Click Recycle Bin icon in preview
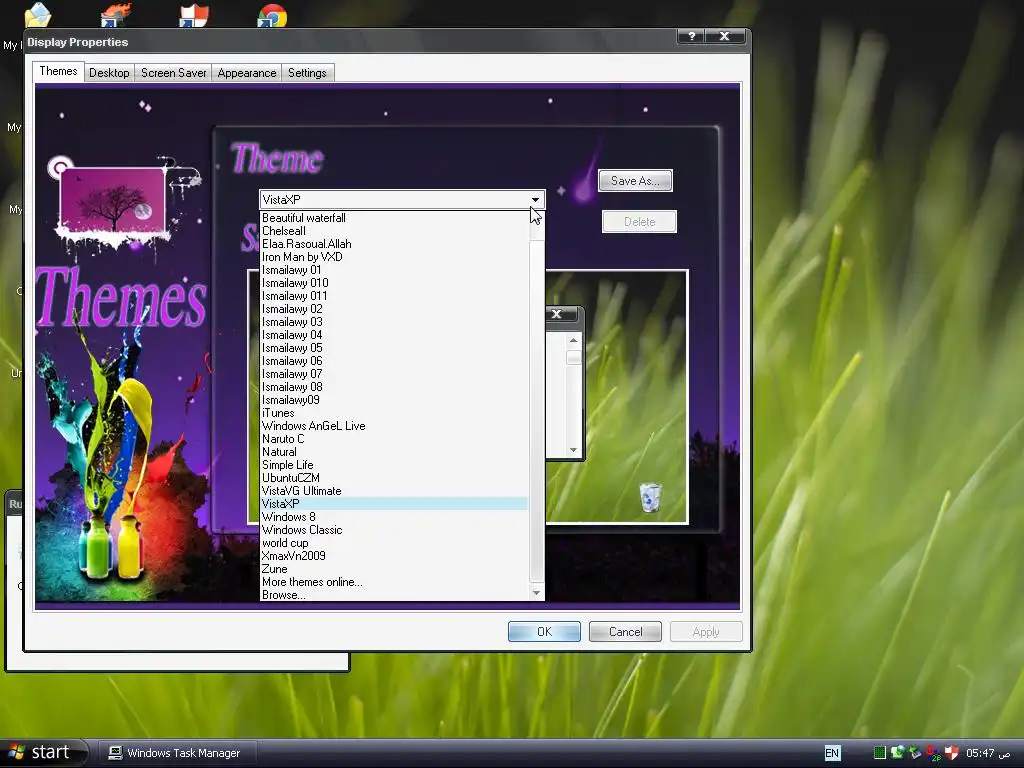Viewport: 1024px width, 768px height. coord(650,498)
